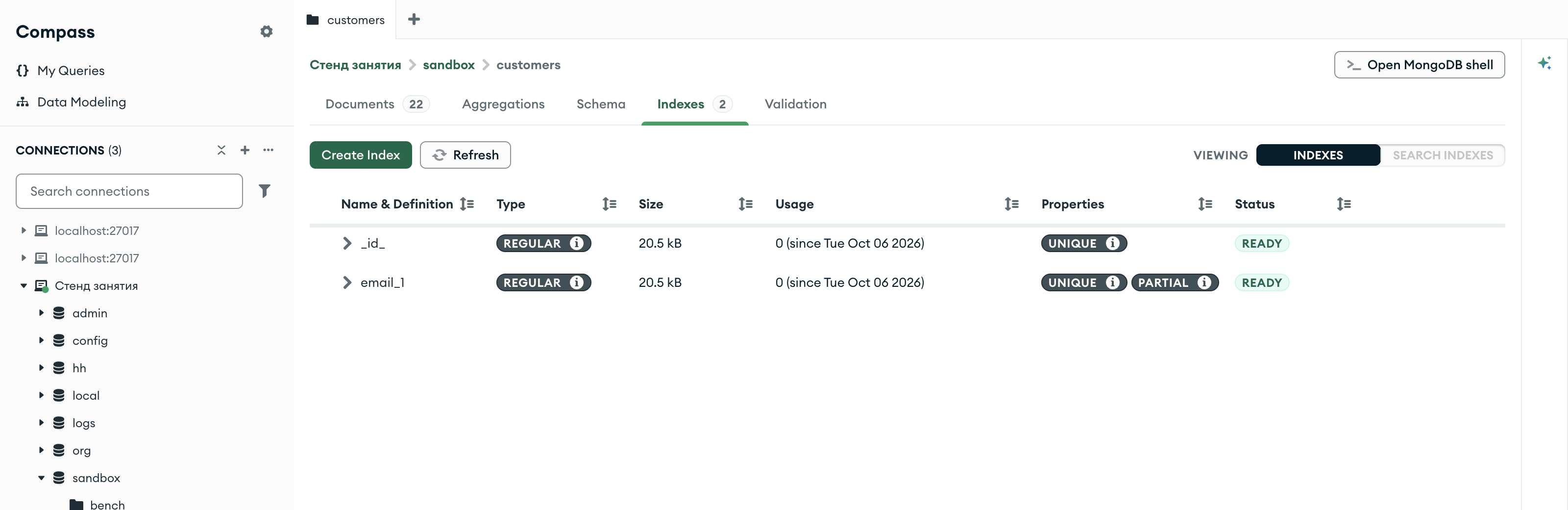The width and height of the screenshot is (1568, 510).
Task: Click Create Index button
Action: pyautogui.click(x=361, y=155)
